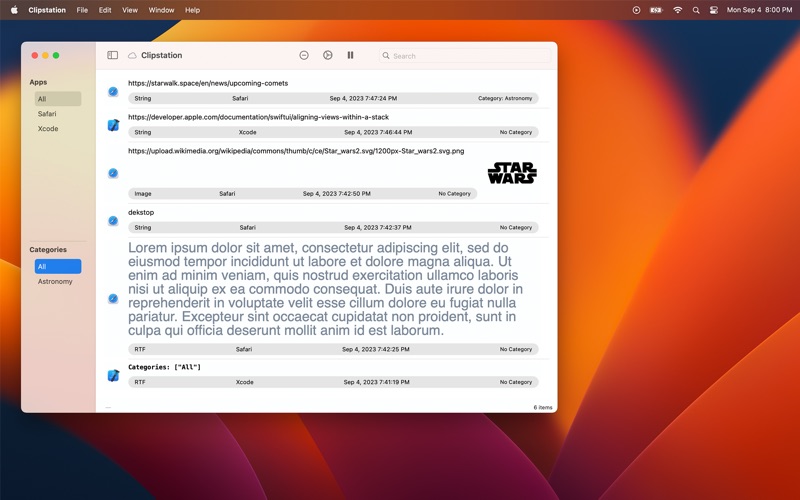Open the Apple menu

(x=14, y=10)
